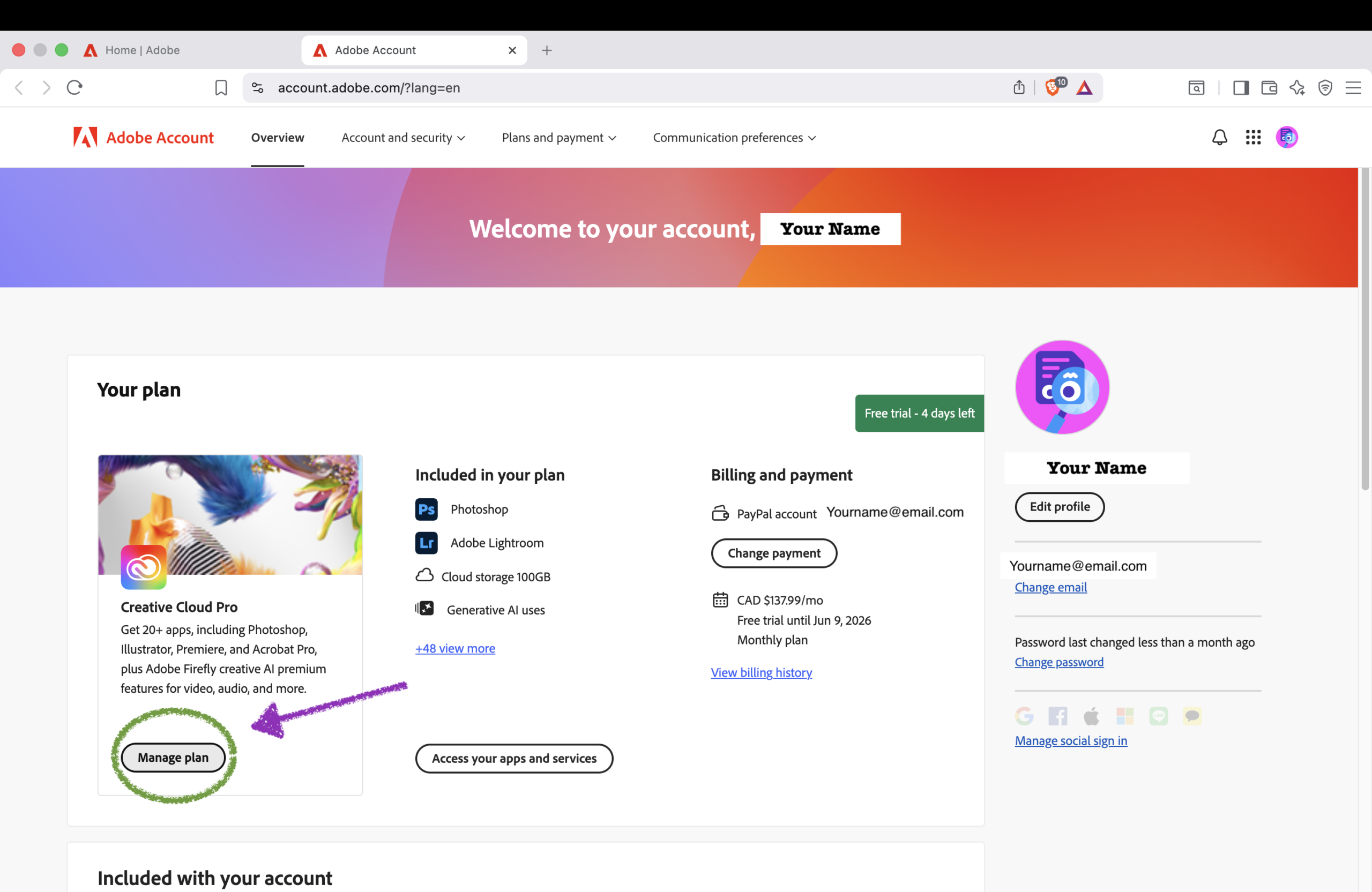Open the browser hamburger menu
1372x892 pixels.
coord(1353,87)
